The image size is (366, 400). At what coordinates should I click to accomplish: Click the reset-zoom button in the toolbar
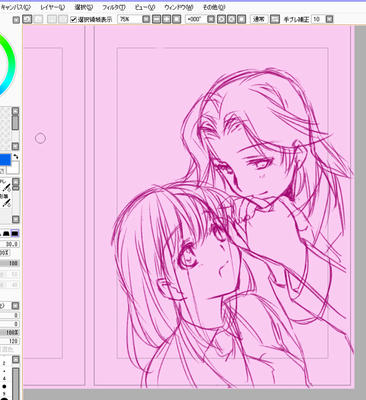(x=176, y=19)
